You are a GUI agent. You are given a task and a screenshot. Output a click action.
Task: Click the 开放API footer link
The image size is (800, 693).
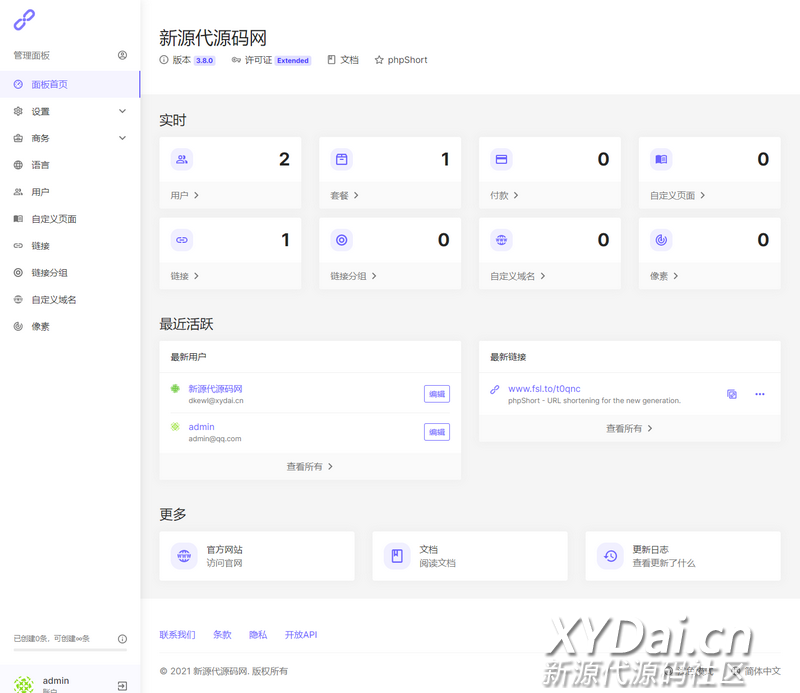[x=300, y=635]
